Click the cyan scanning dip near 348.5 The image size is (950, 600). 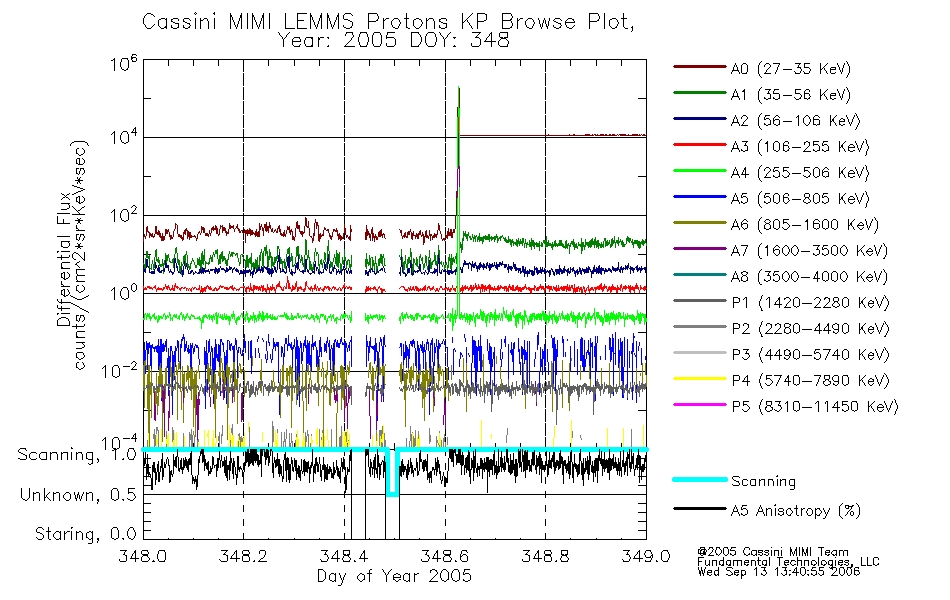[393, 473]
